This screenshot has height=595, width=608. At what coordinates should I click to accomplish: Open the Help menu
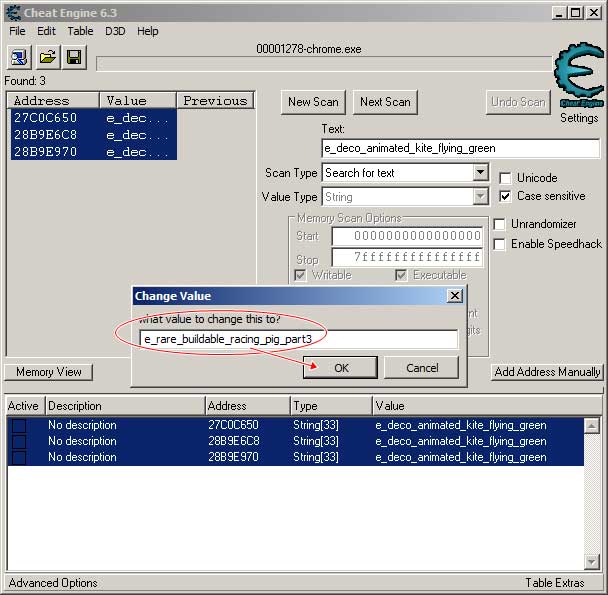pos(148,31)
